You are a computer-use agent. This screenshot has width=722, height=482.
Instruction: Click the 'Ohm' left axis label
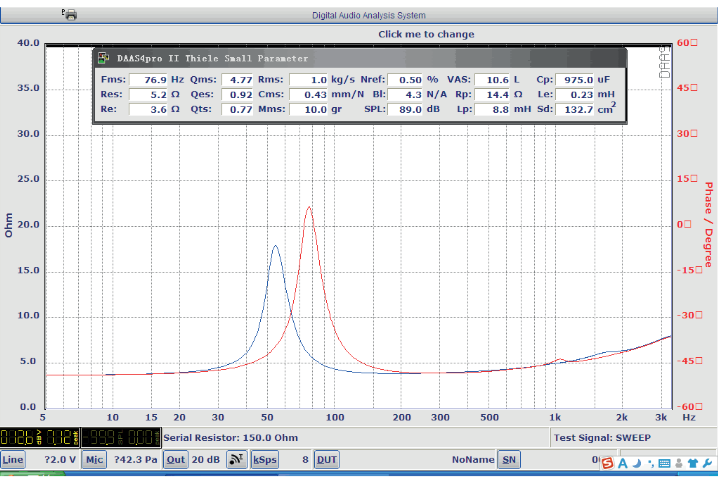(x=8, y=225)
